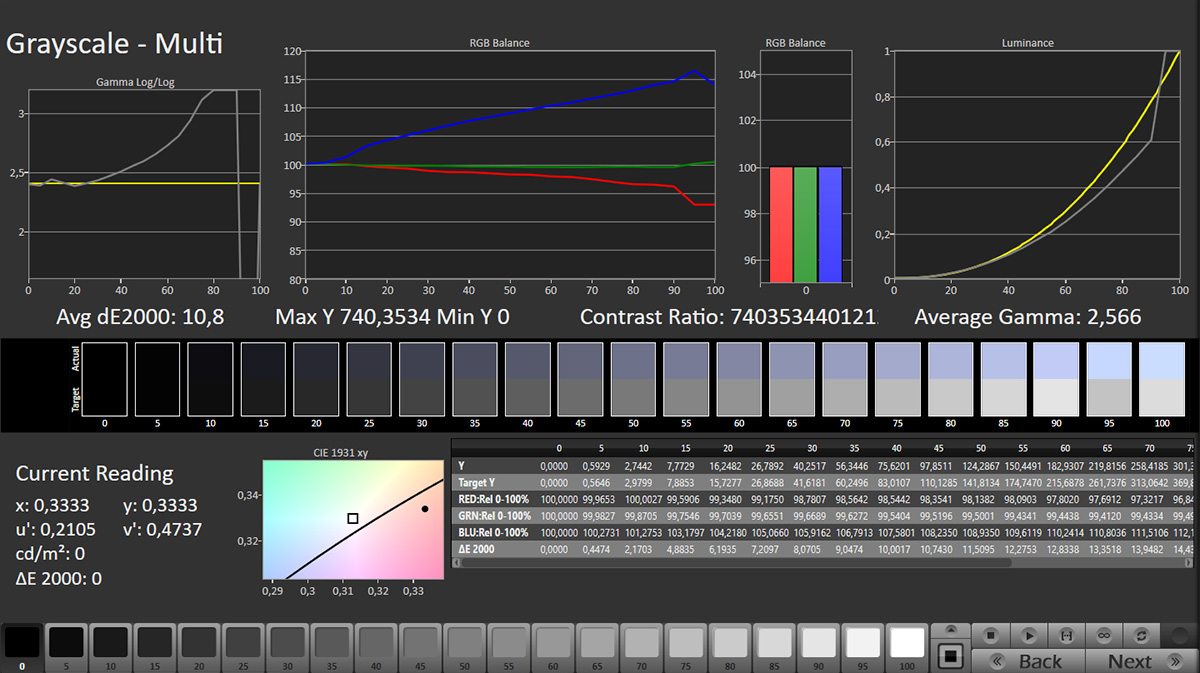Click the 'Current Reading' heading
Screen dimensions: 1200x673
point(94,473)
